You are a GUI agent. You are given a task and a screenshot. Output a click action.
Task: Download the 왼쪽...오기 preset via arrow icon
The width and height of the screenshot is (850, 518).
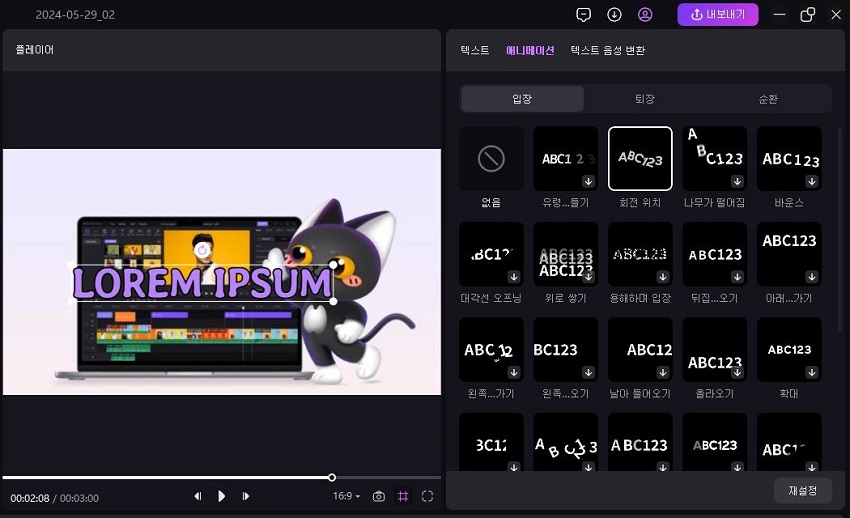588,372
